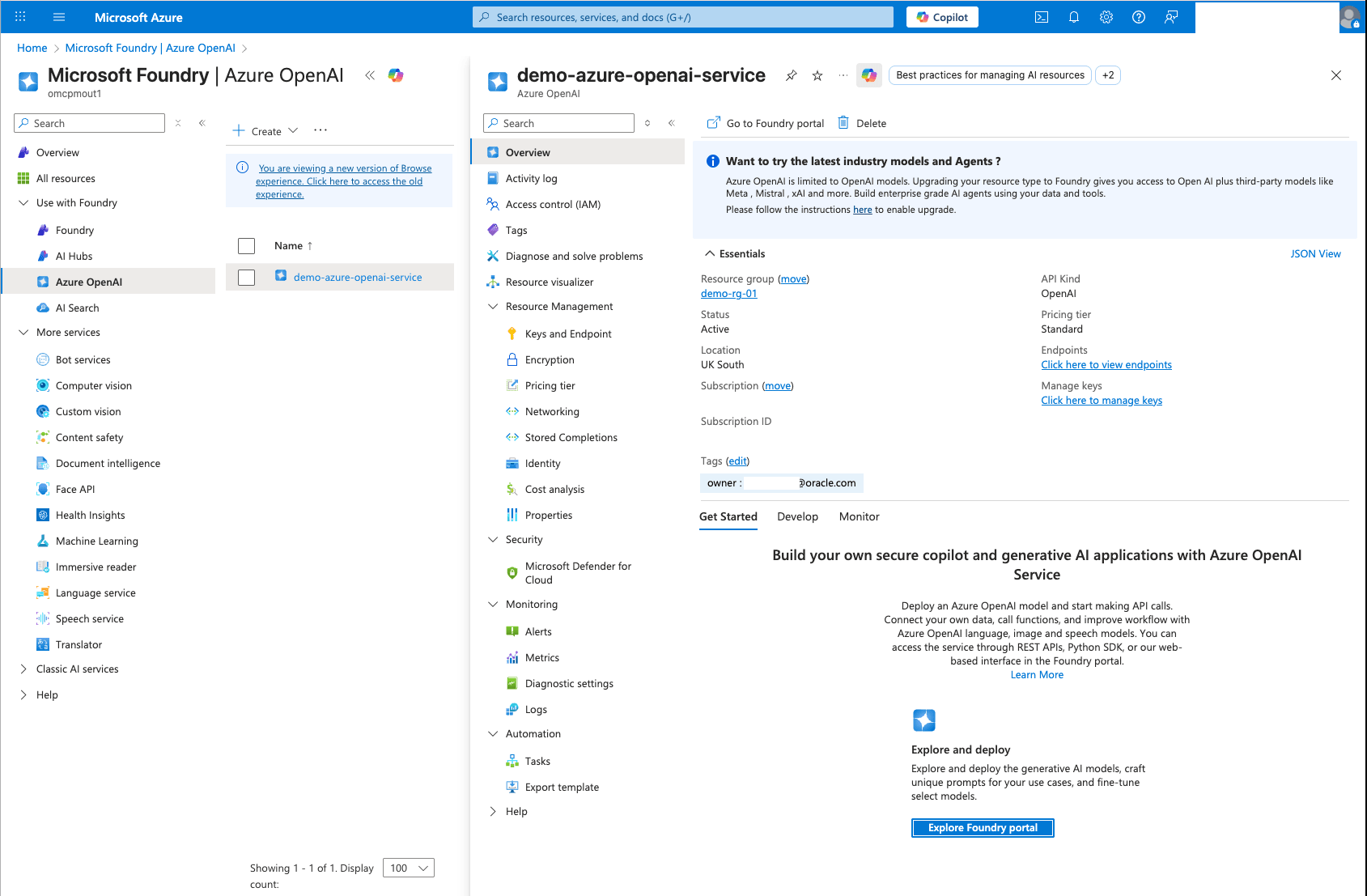Screen dimensions: 1367x896
Task: Click the Keys and Endpoint key icon
Action: point(512,333)
